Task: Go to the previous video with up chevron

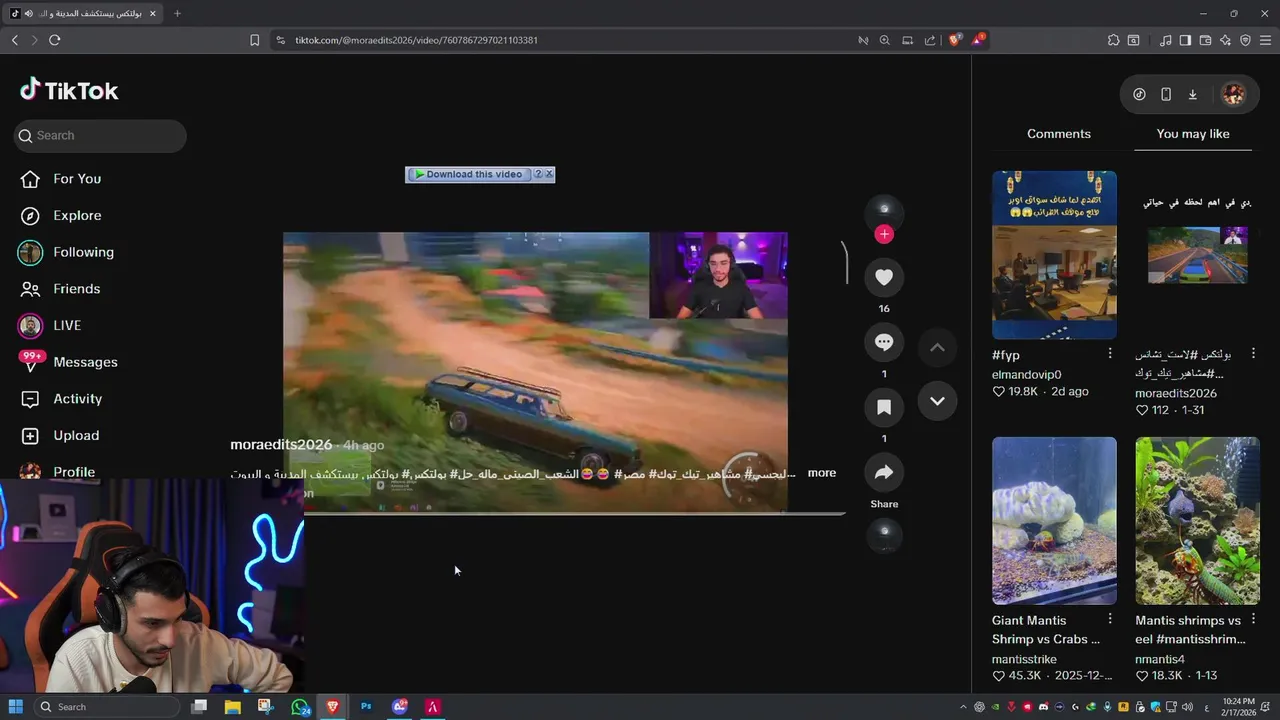Action: (937, 347)
